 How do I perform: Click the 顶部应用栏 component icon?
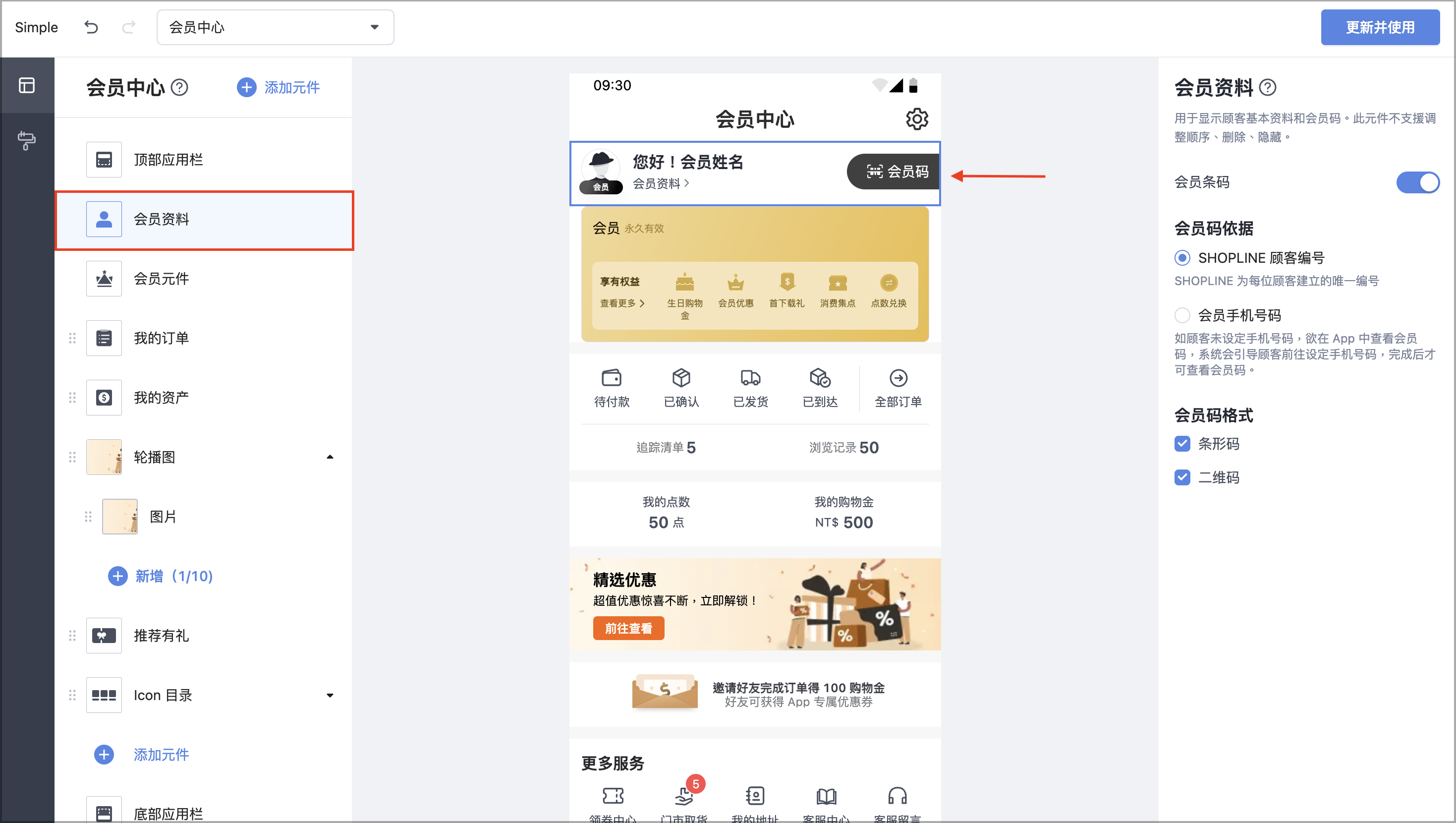tap(104, 160)
